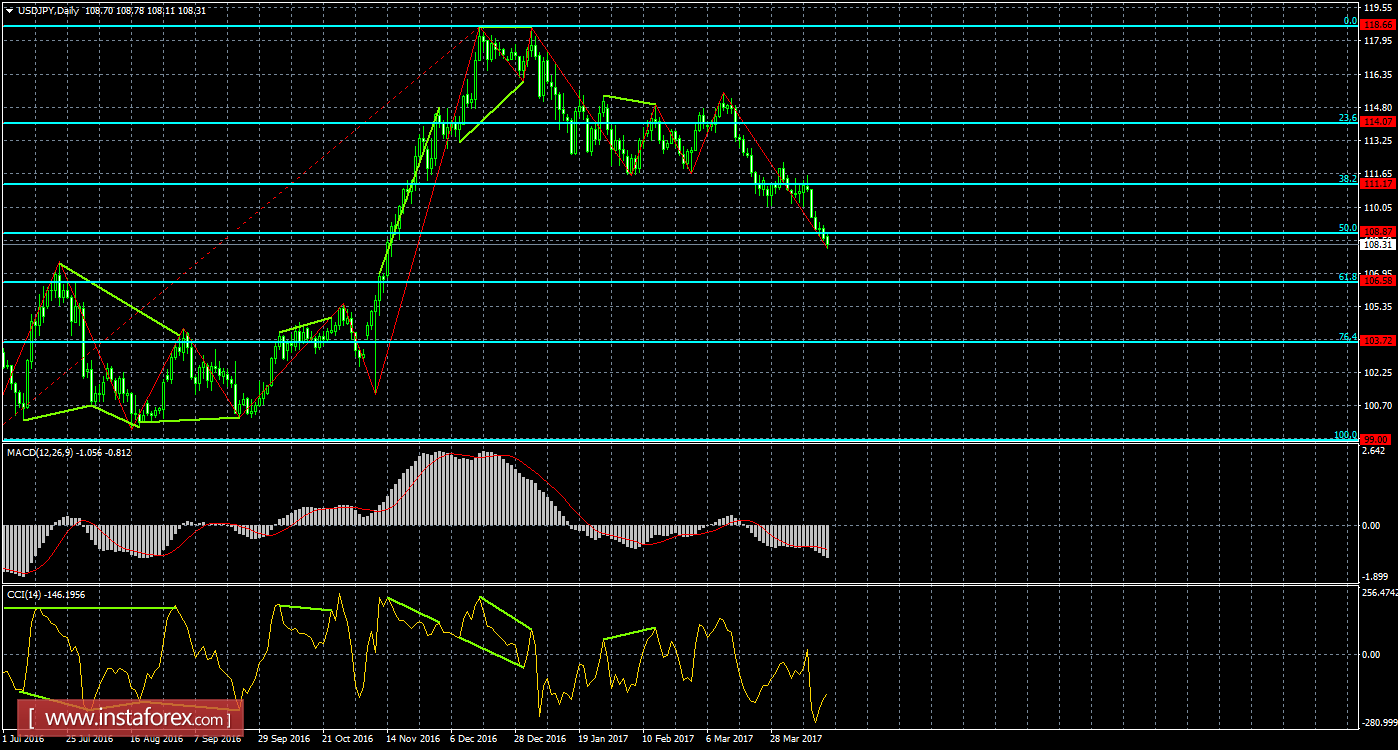Select the 111.17 red price tag
This screenshot has width=1398, height=750.
tap(1378, 184)
